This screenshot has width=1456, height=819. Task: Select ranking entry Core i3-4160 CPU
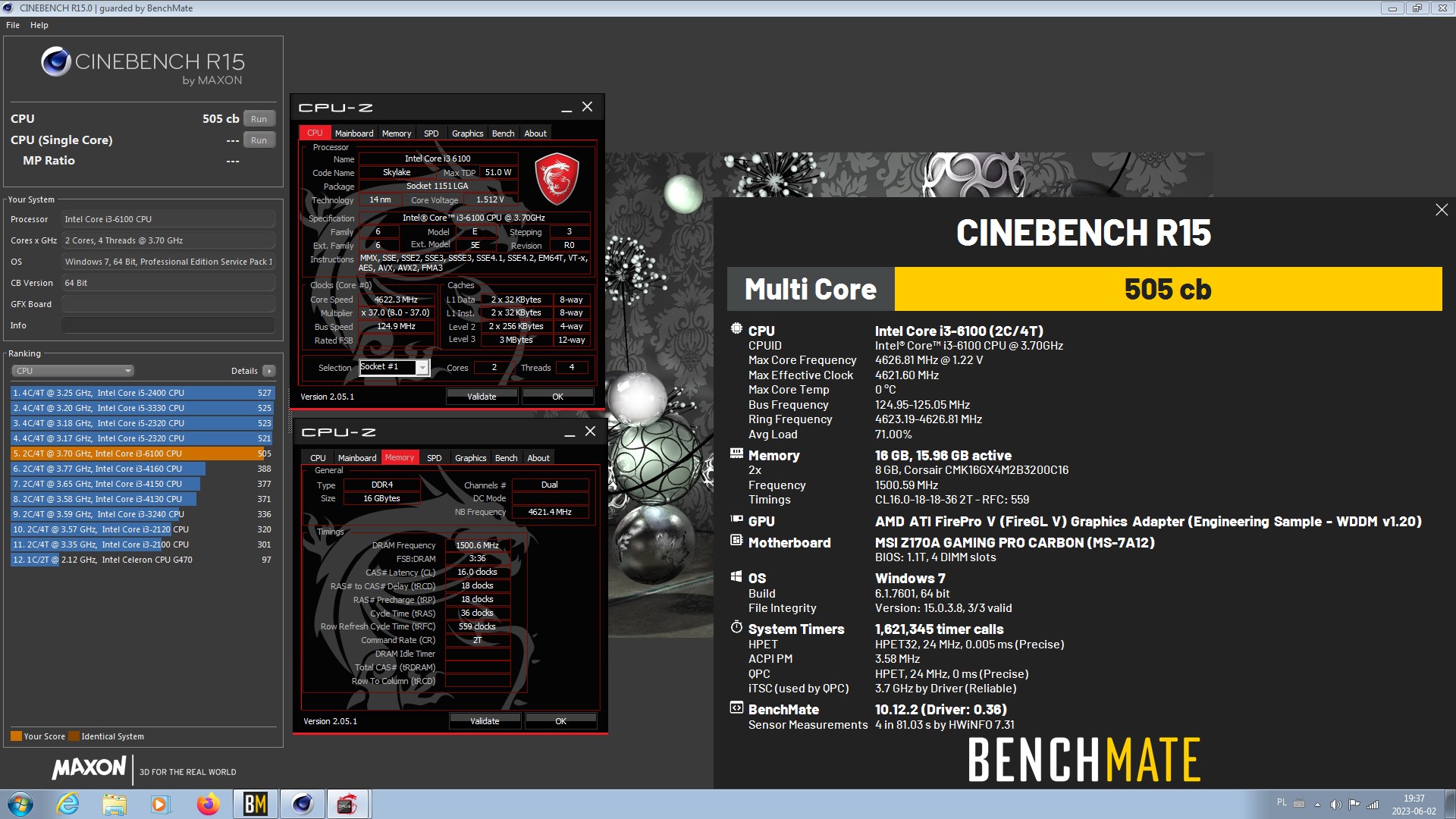click(142, 469)
